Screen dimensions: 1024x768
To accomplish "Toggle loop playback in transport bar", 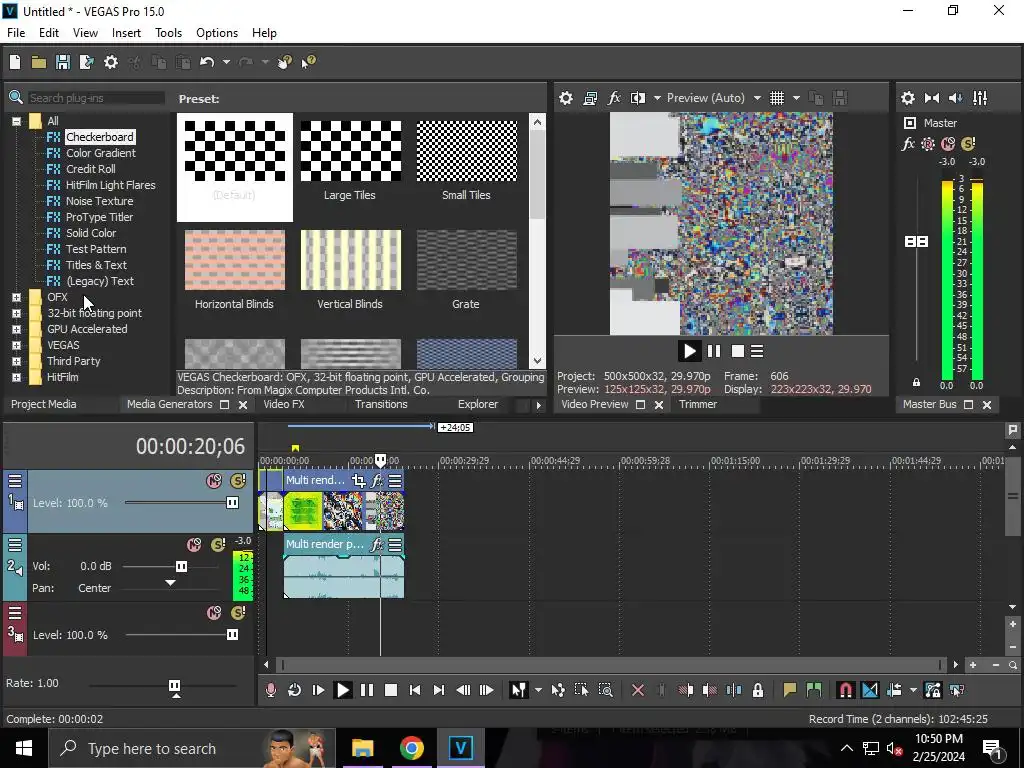I will tap(295, 690).
